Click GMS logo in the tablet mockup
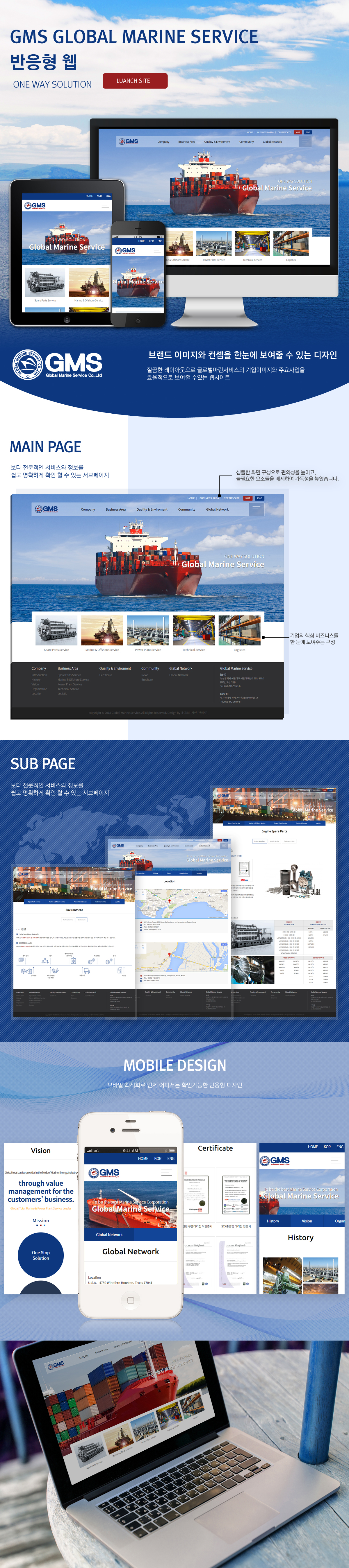349x1568 pixels. click(x=35, y=206)
